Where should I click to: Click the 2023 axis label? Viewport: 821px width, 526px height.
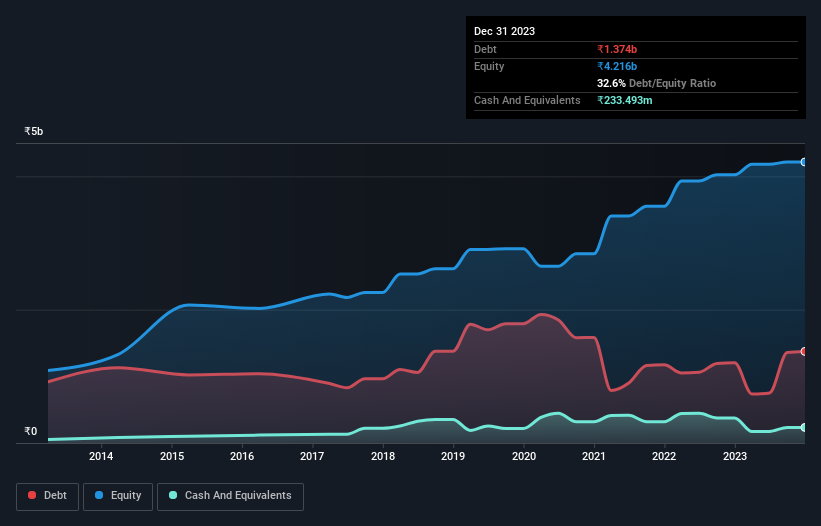pyautogui.click(x=735, y=456)
